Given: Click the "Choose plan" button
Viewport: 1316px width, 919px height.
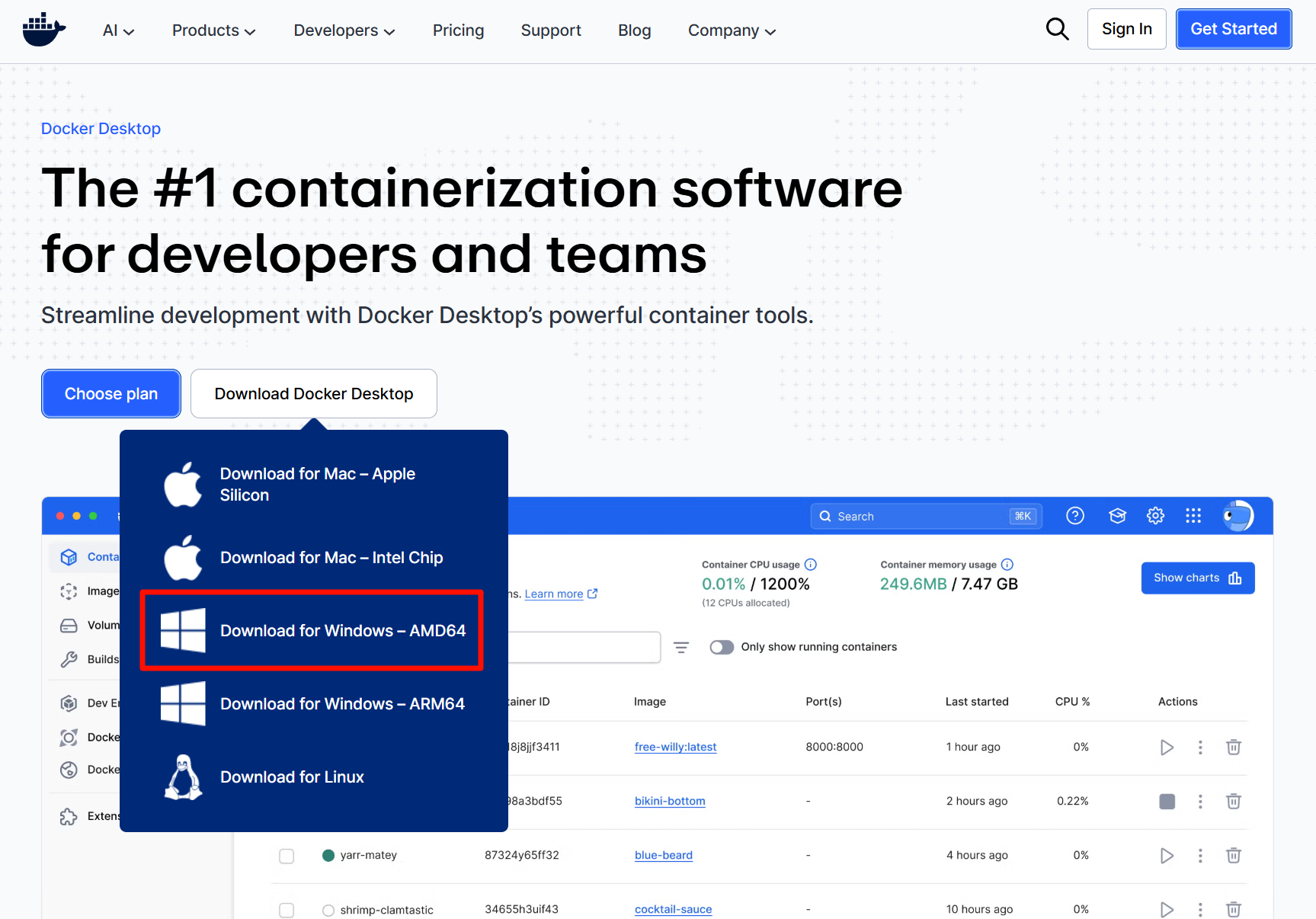Looking at the screenshot, I should (x=110, y=393).
